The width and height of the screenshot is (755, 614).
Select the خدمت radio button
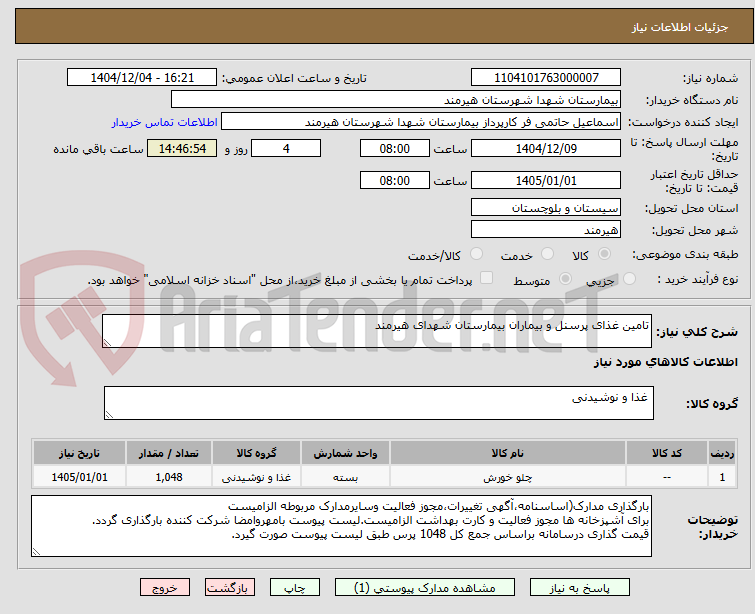547,253
